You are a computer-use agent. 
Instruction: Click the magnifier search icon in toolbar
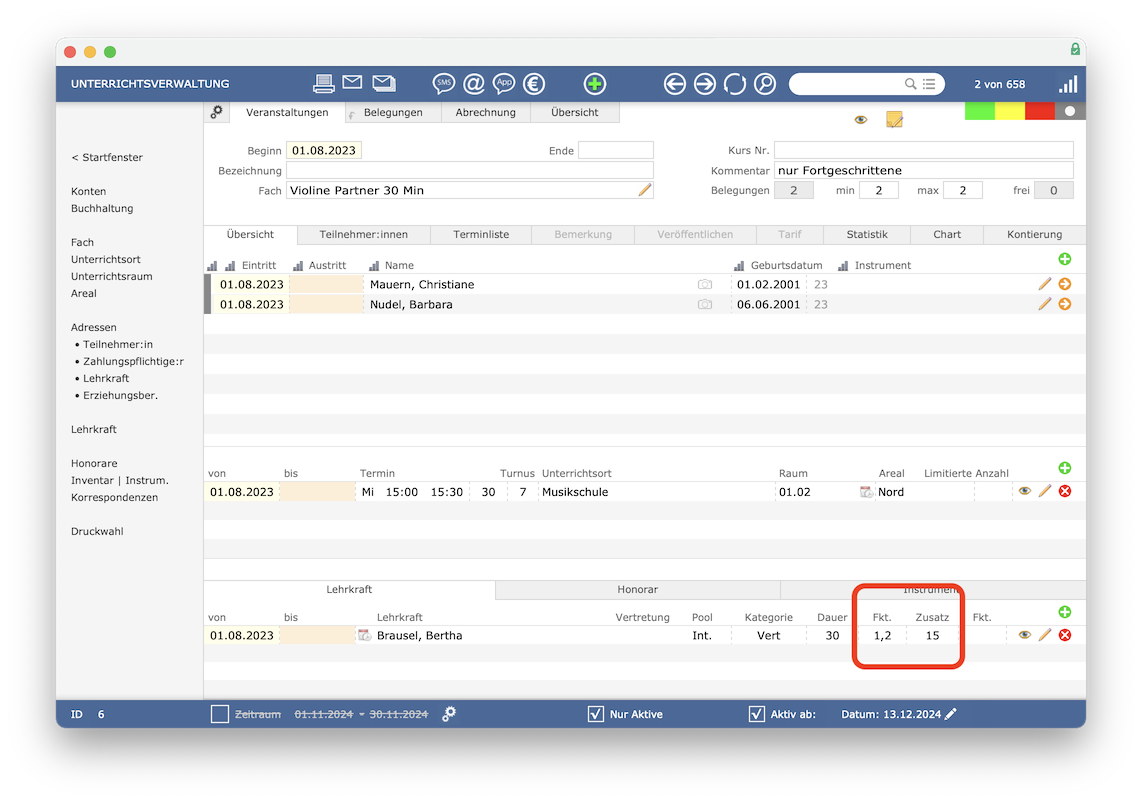pos(765,84)
